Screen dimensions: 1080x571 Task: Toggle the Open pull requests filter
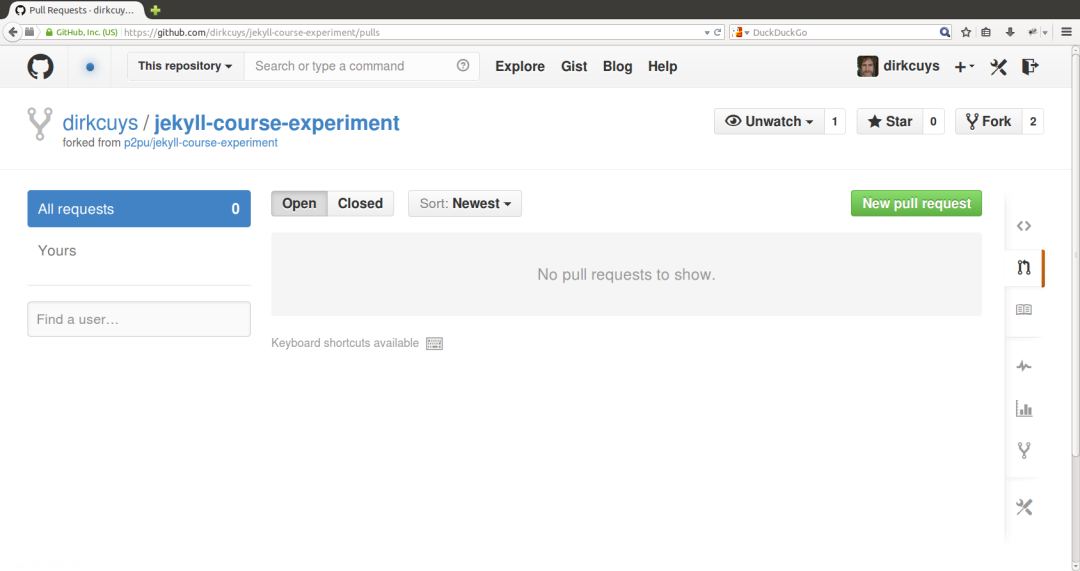click(299, 203)
